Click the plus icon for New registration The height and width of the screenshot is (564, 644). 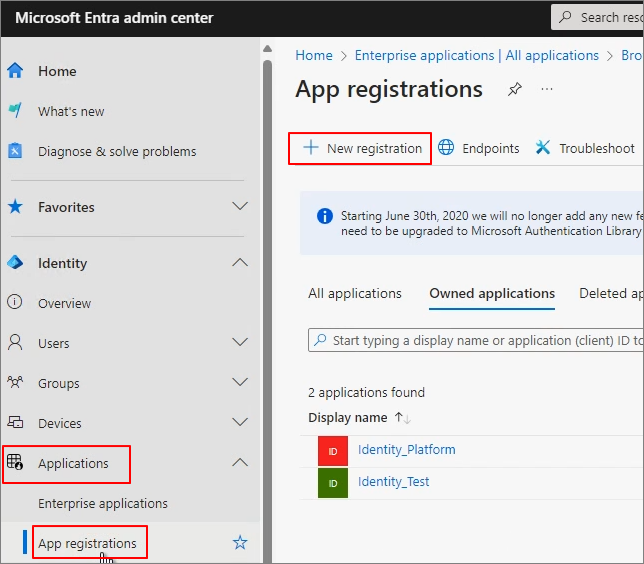click(311, 147)
